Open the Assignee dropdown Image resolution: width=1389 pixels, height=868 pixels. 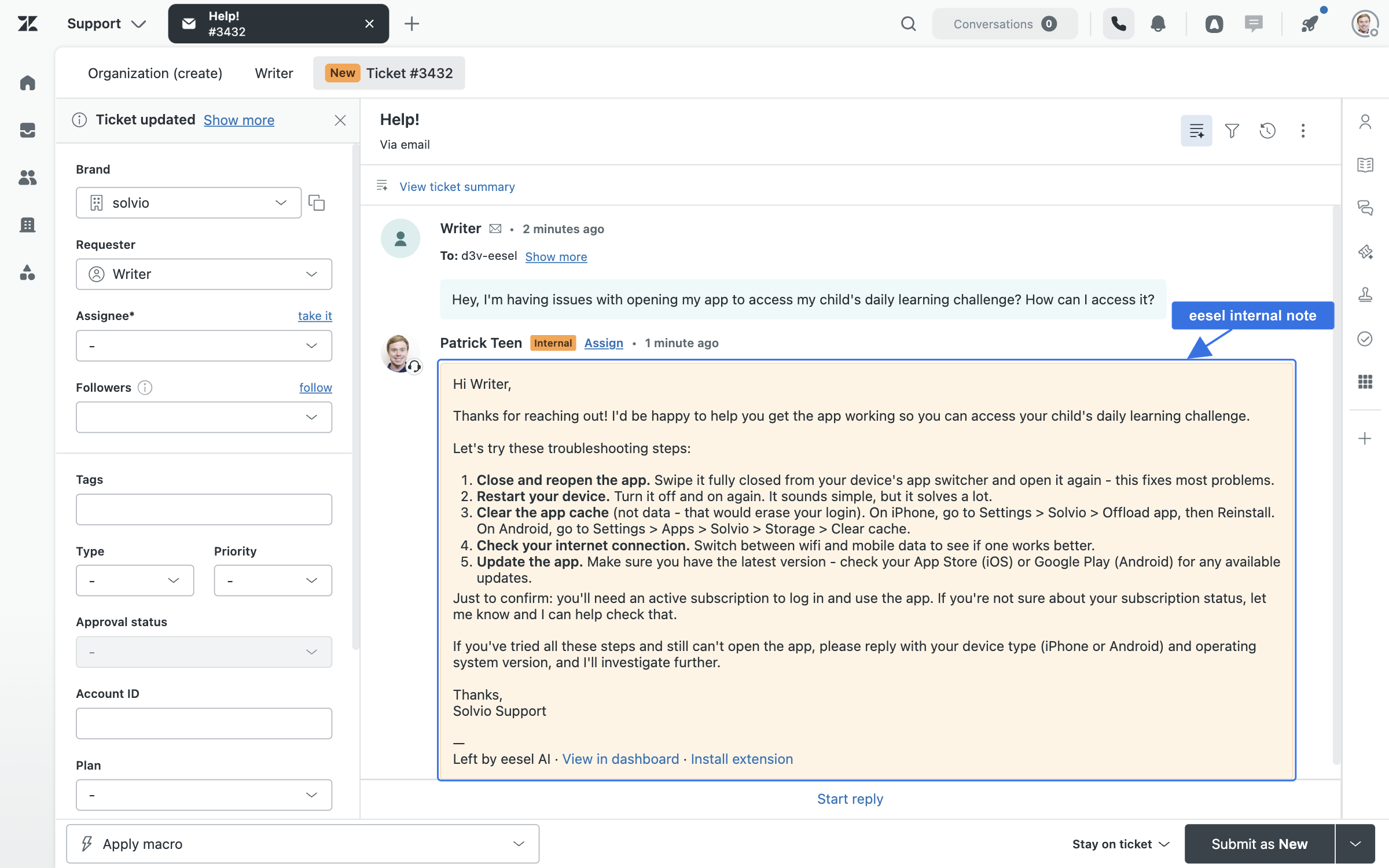click(x=204, y=345)
